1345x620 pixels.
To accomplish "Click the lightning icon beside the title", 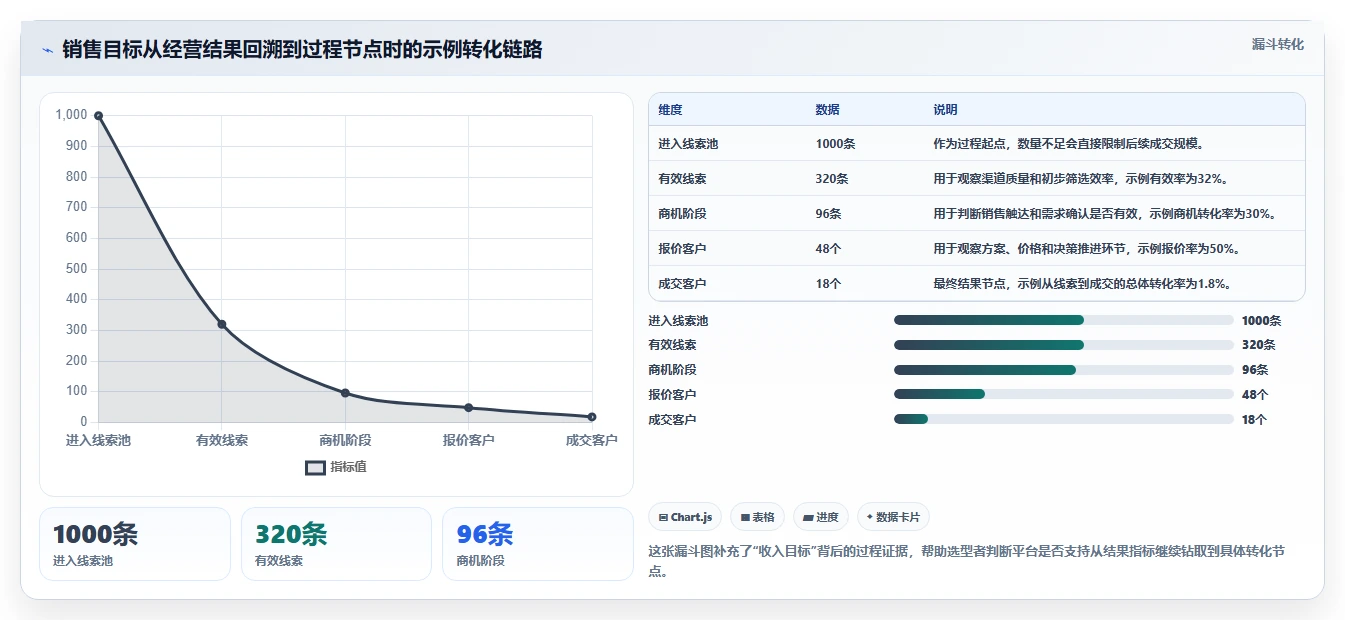I will (x=48, y=50).
